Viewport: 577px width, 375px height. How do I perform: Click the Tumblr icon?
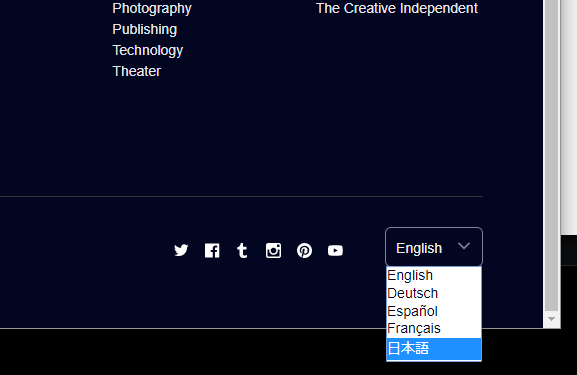click(x=242, y=251)
